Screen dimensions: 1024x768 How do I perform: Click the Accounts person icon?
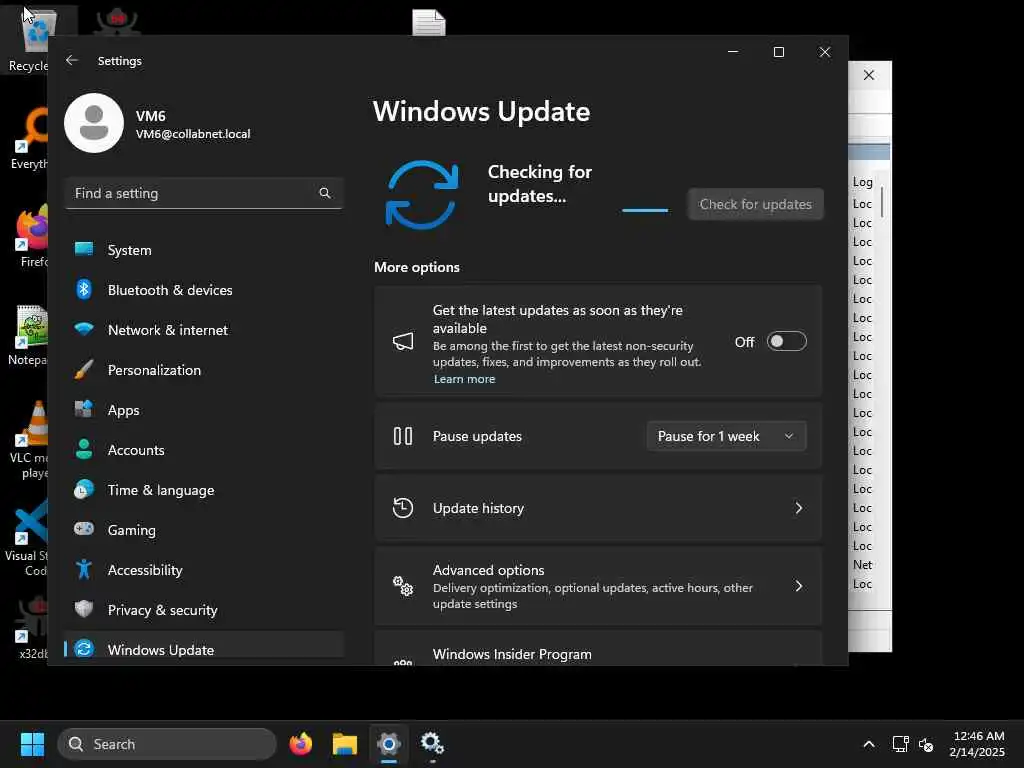click(84, 449)
